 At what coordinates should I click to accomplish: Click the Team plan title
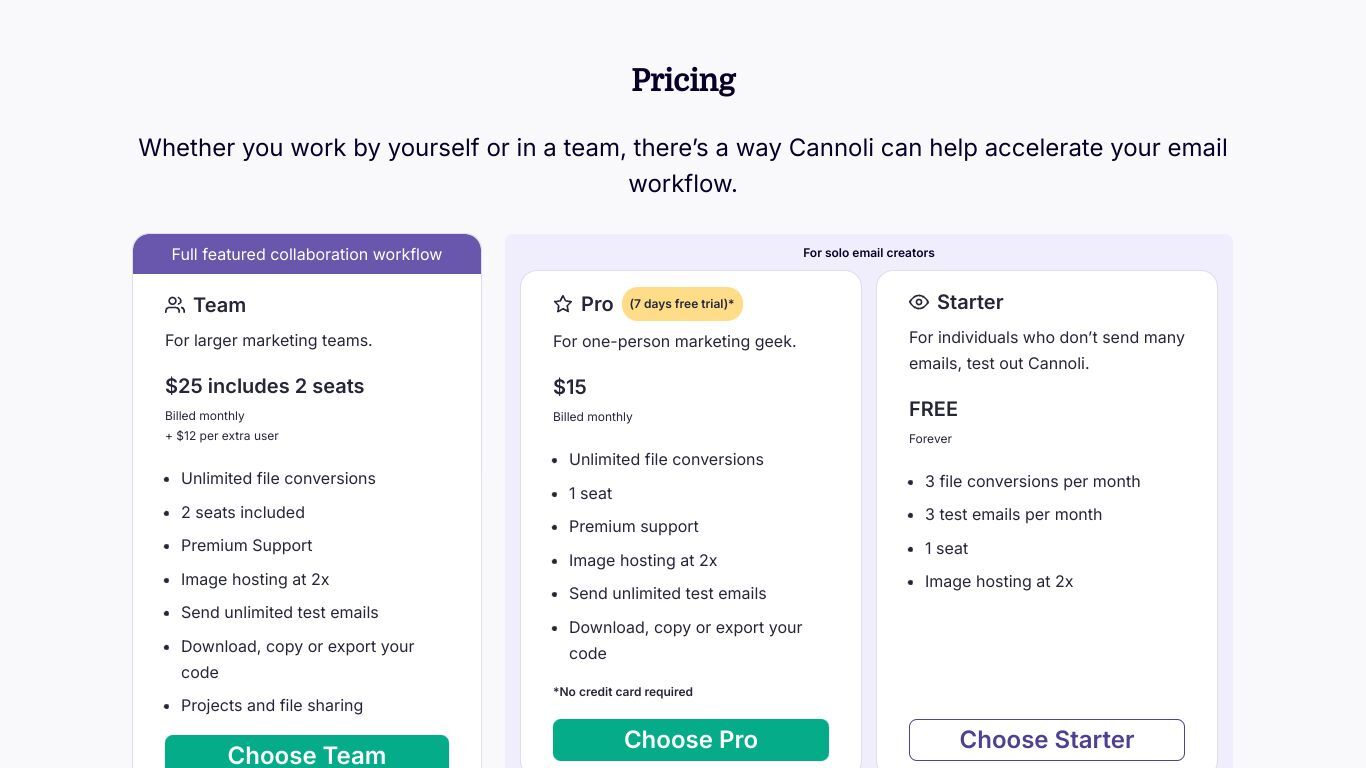[220, 305]
